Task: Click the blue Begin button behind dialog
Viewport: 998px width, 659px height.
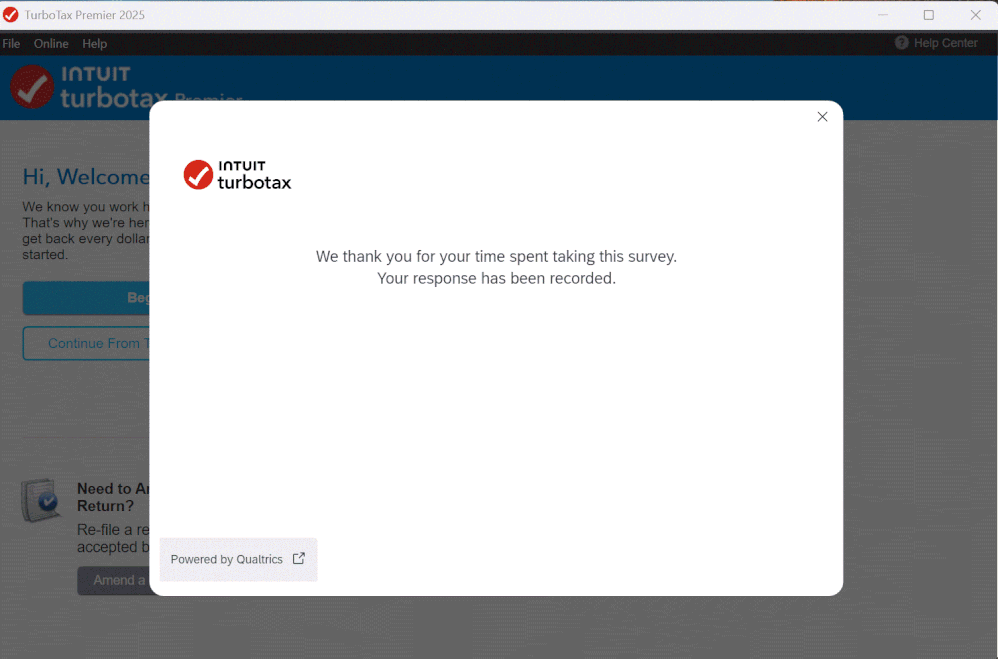Action: pyautogui.click(x=87, y=297)
